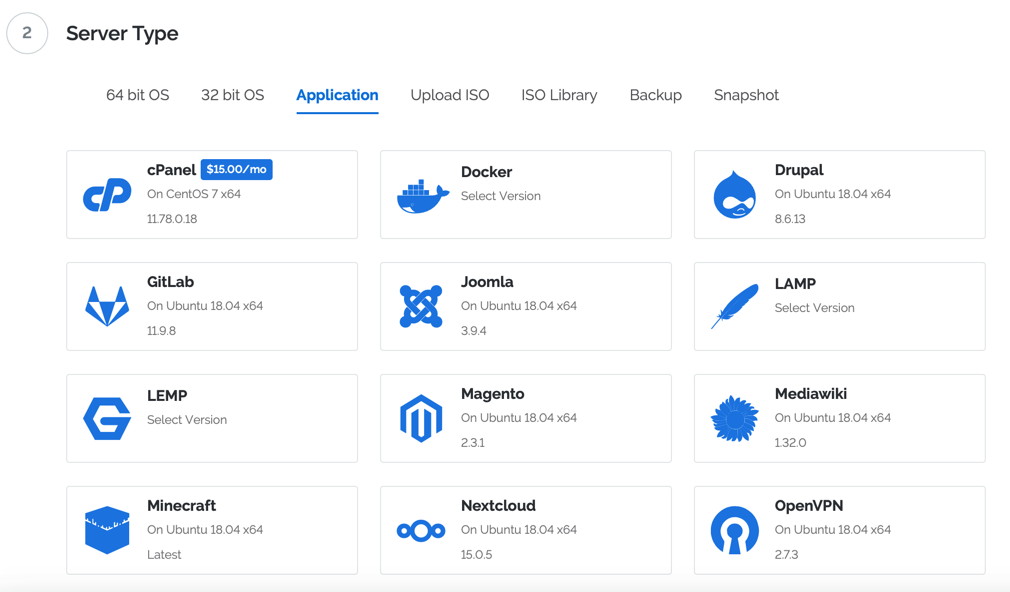The image size is (1010, 592).
Task: Click the Docker whale icon
Action: (422, 196)
